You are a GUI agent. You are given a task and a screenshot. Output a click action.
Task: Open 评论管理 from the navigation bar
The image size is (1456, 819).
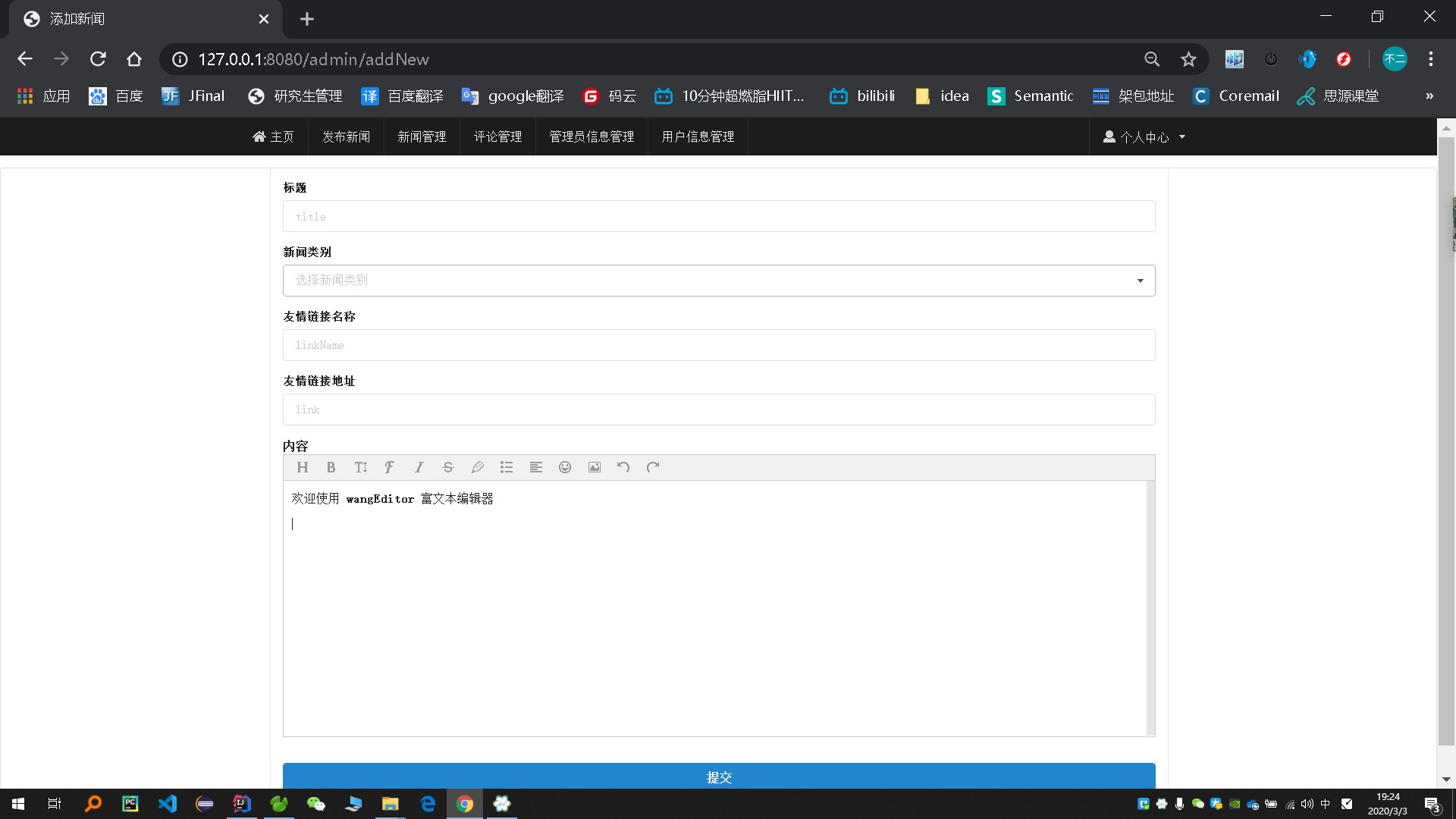pos(497,137)
